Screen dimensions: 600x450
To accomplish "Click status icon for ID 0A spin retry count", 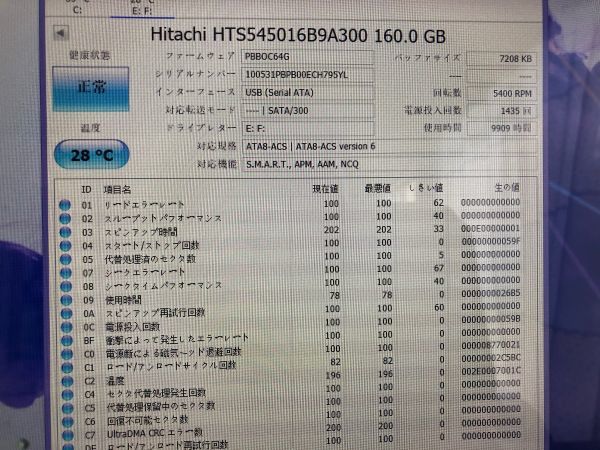I will [x=66, y=313].
